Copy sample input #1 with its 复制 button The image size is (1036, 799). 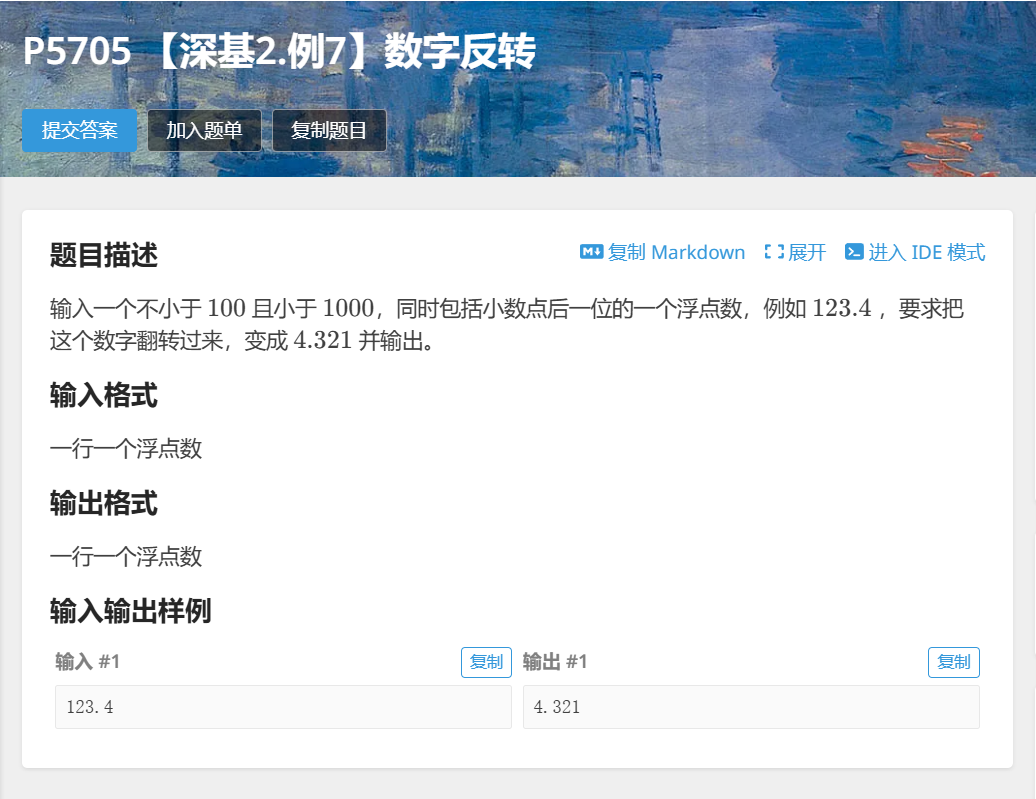486,662
